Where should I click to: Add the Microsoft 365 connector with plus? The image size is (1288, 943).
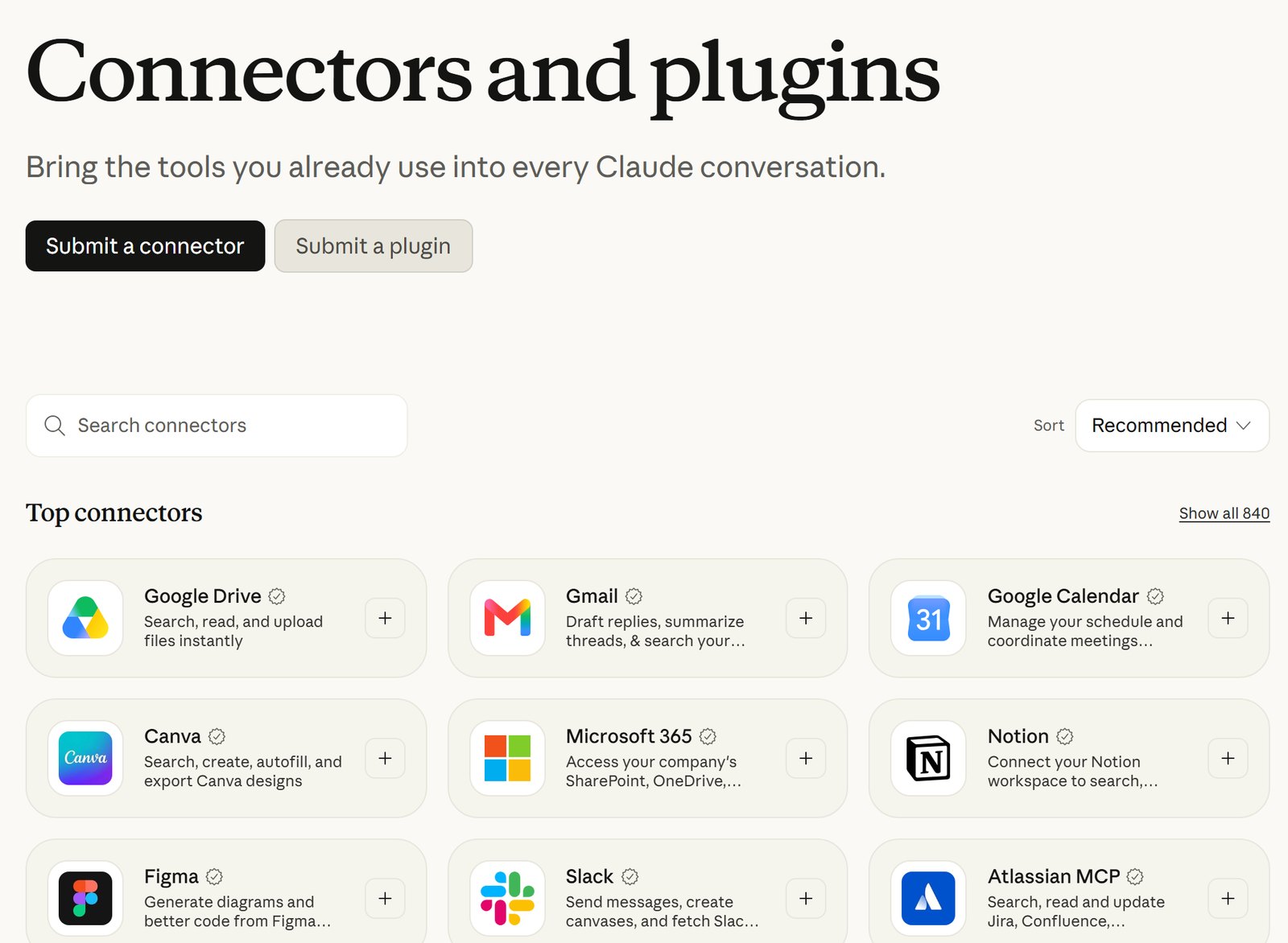pos(806,758)
